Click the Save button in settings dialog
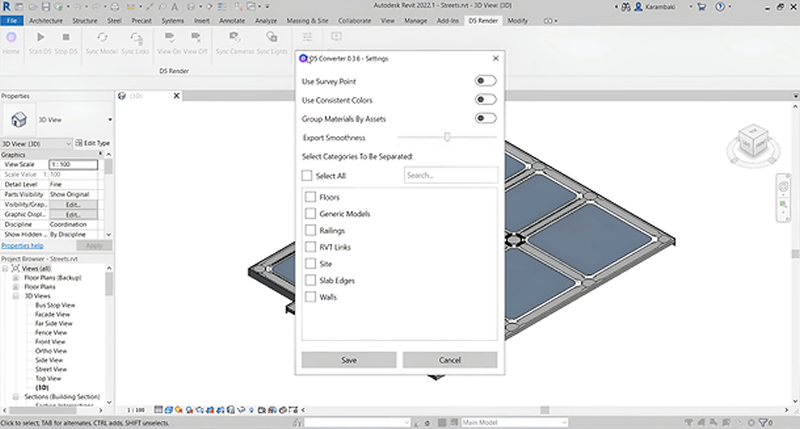 pos(349,360)
